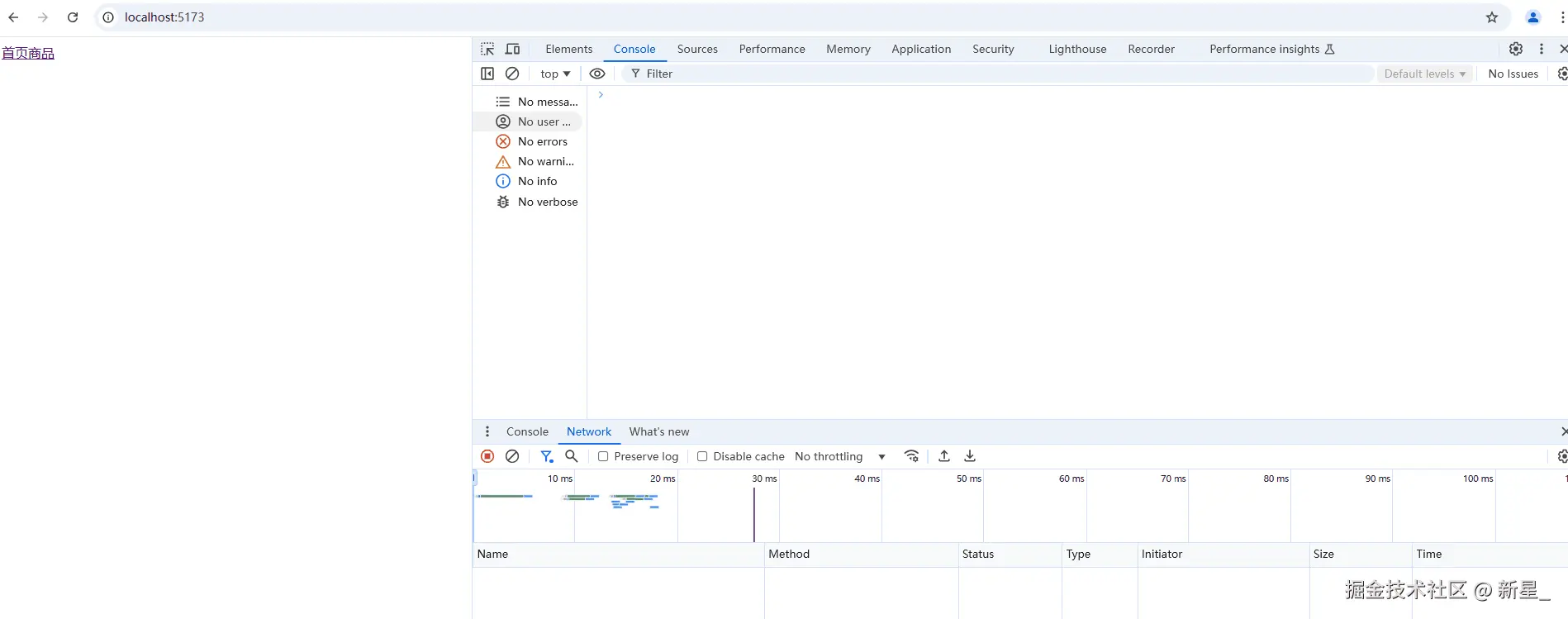Sort by the Time column header
Image resolution: width=1568 pixels, height=619 pixels.
pos(1490,555)
